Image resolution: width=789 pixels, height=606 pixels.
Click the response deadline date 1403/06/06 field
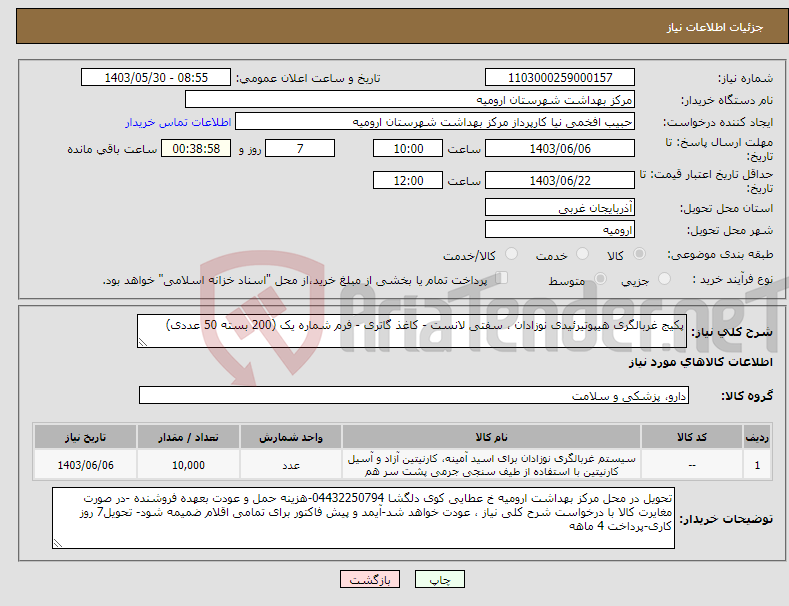pos(560,148)
